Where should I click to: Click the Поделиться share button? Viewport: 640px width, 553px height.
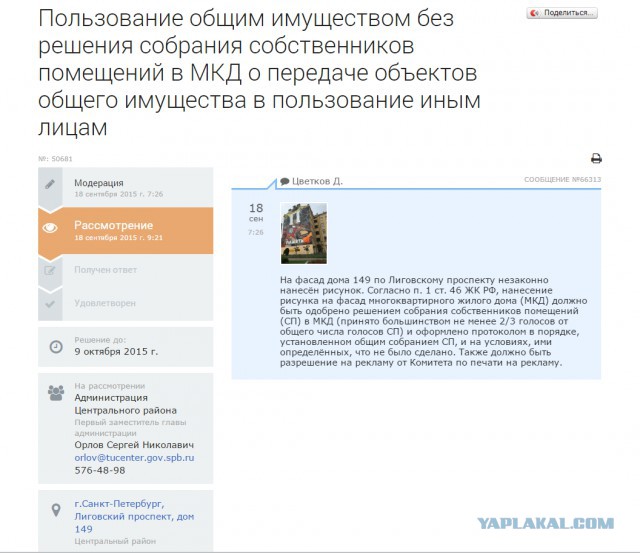562,13
